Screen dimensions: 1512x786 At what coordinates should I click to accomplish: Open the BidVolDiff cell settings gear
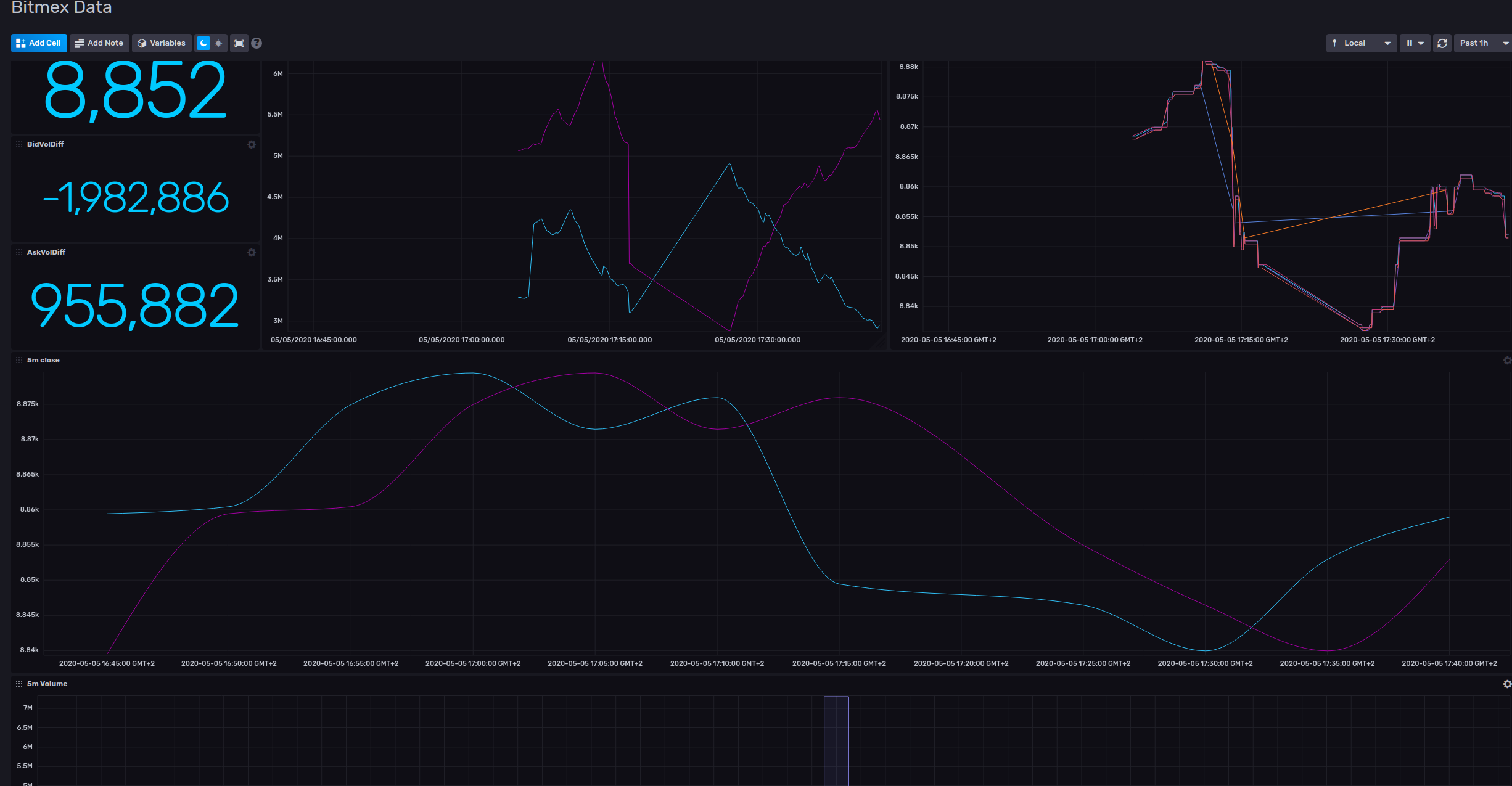pos(252,145)
